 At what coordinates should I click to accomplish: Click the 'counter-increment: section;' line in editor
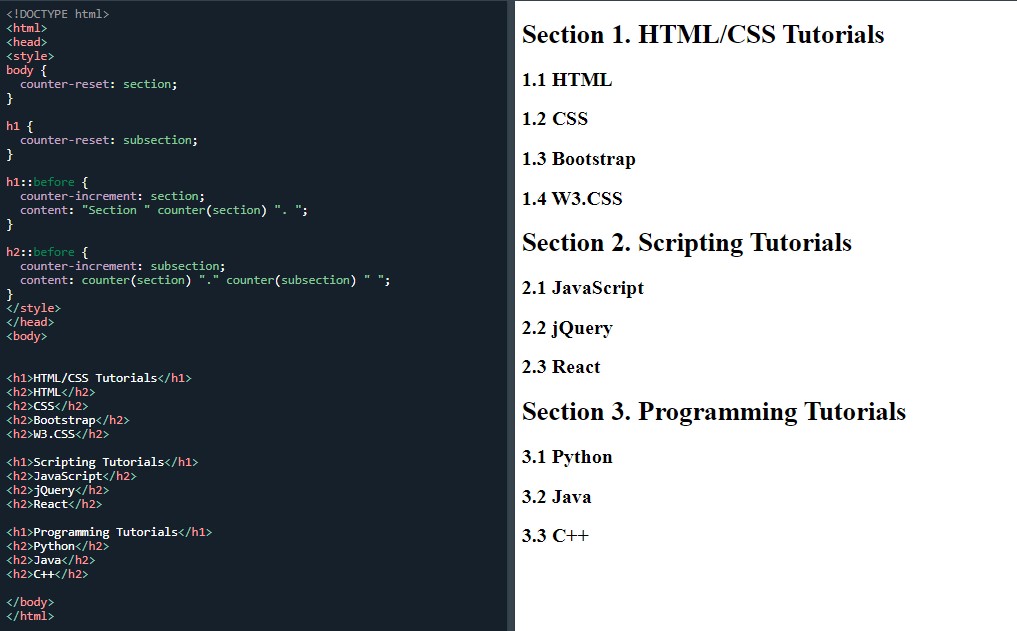(112, 196)
